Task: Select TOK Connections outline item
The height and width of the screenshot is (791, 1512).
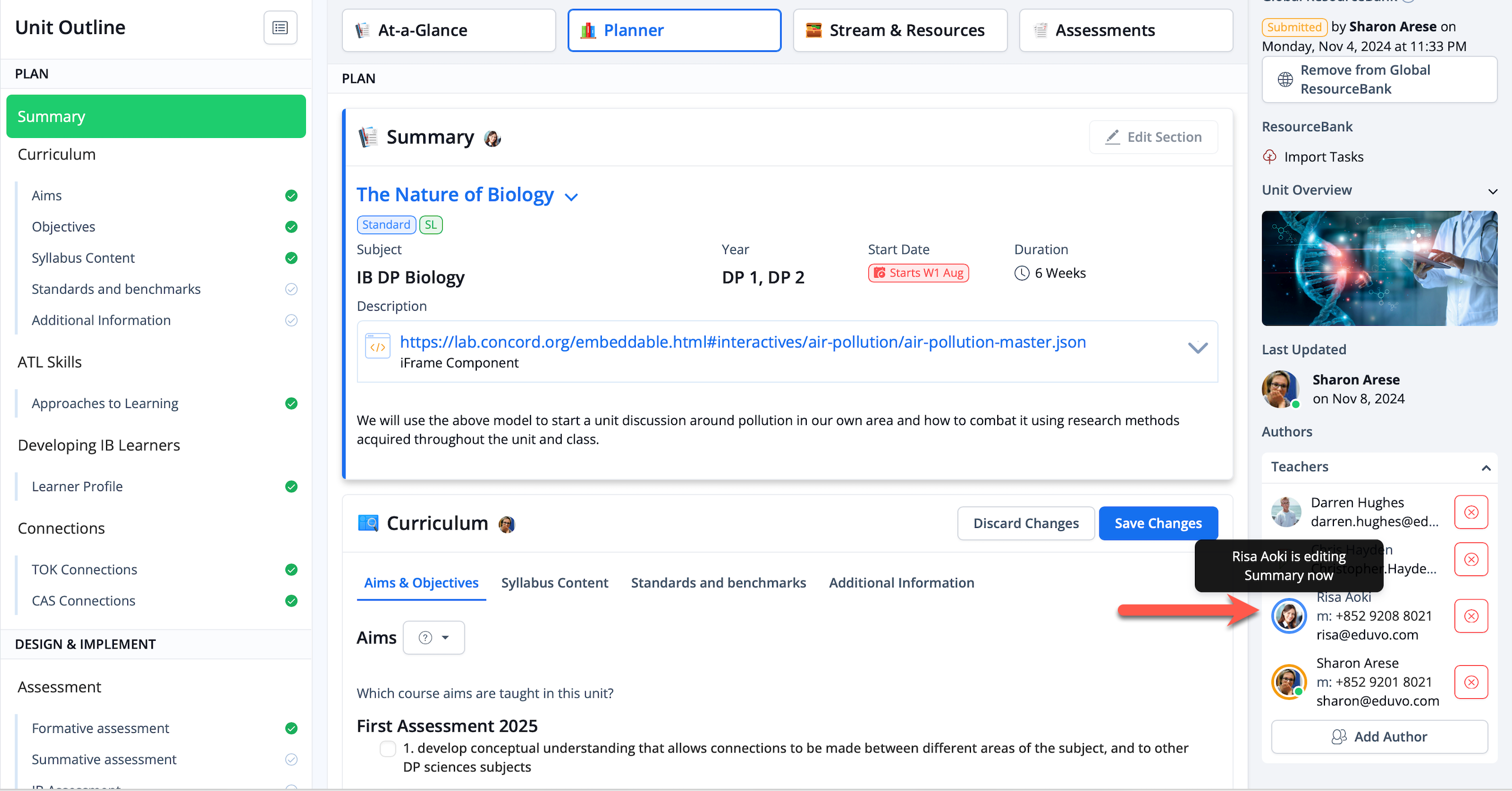Action: [x=84, y=570]
